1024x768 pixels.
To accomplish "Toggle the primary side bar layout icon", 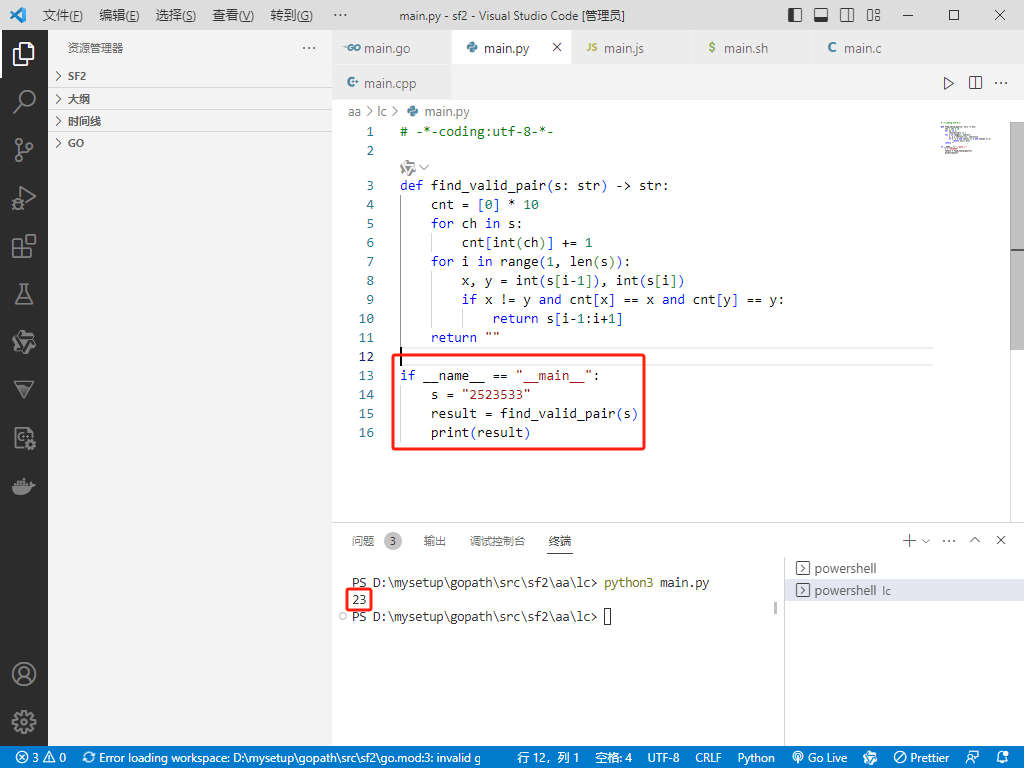I will [x=795, y=15].
